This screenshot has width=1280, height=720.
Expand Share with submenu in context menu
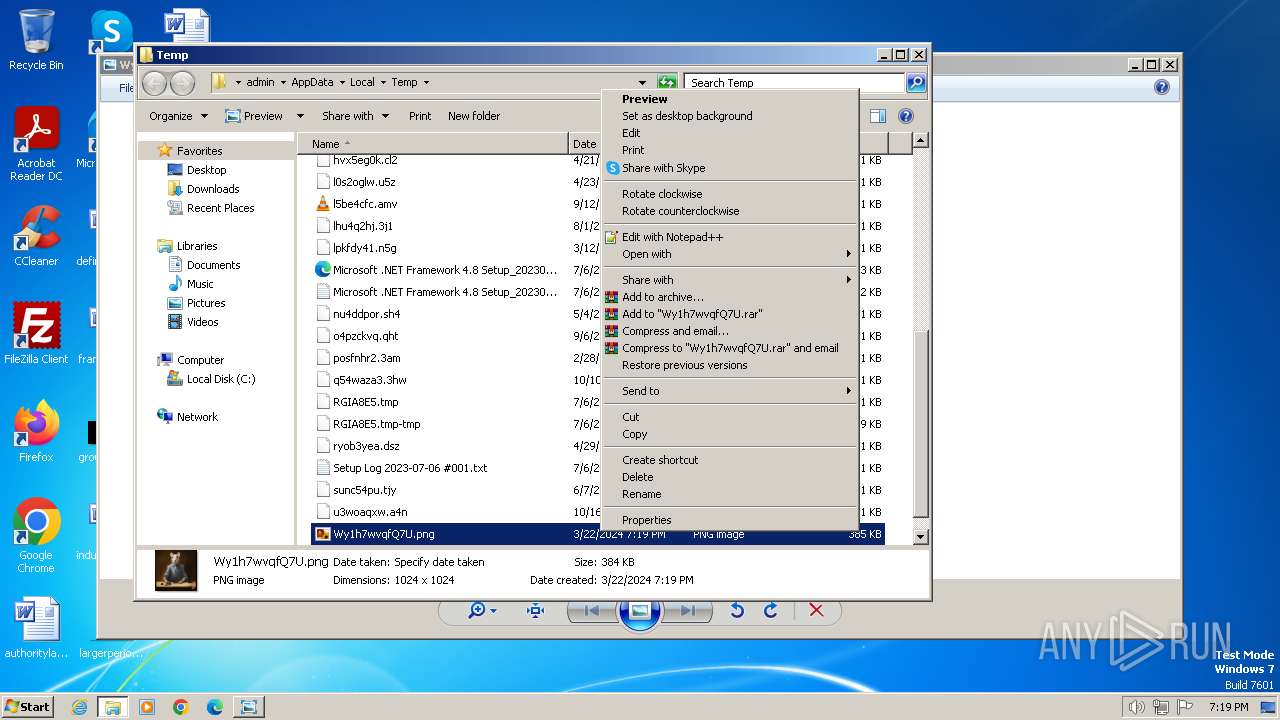tap(729, 280)
